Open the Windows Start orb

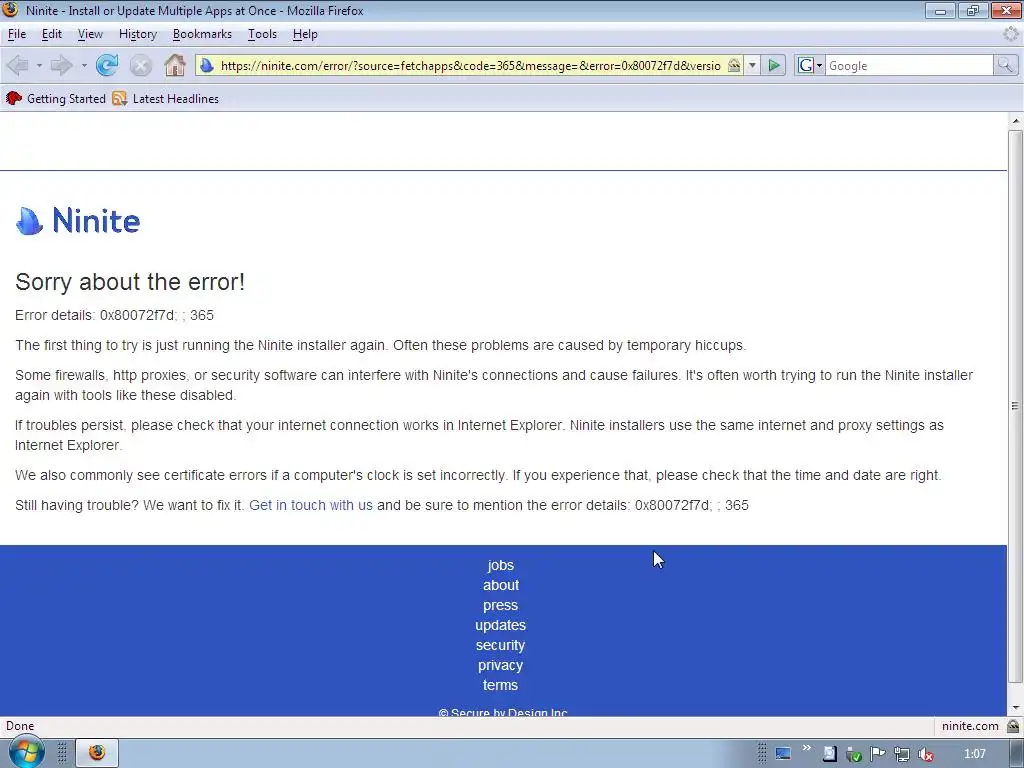pos(26,752)
